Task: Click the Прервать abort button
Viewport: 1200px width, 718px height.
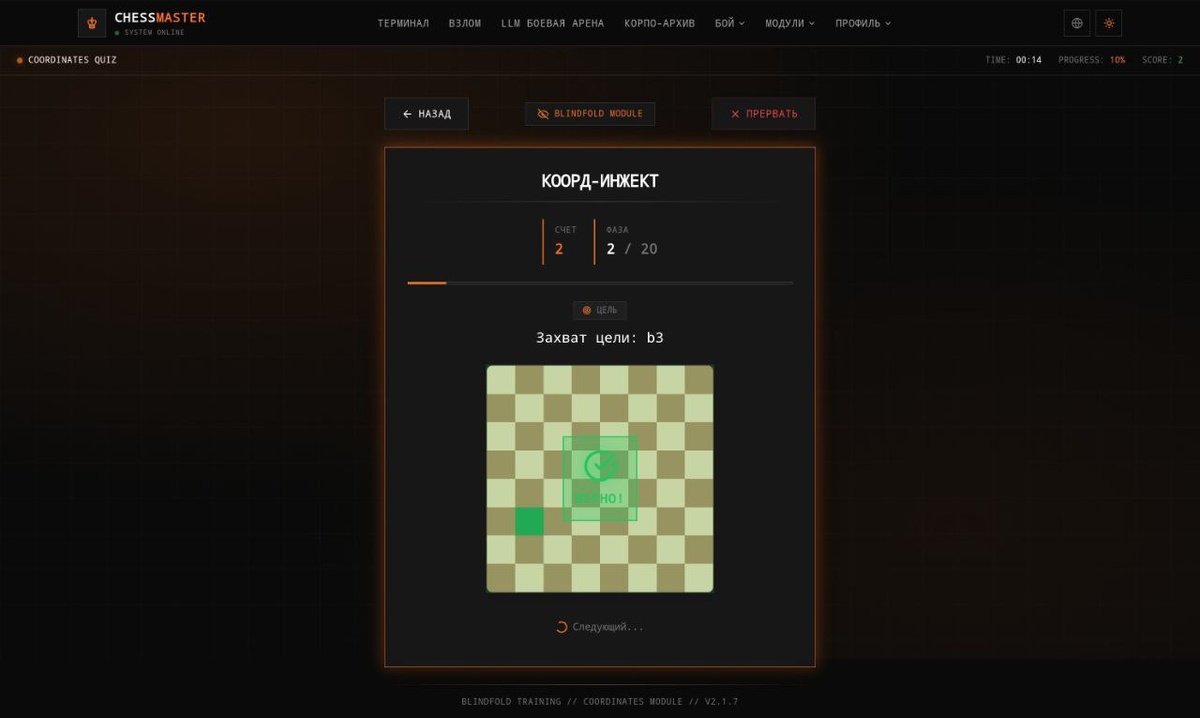Action: pyautogui.click(x=763, y=114)
